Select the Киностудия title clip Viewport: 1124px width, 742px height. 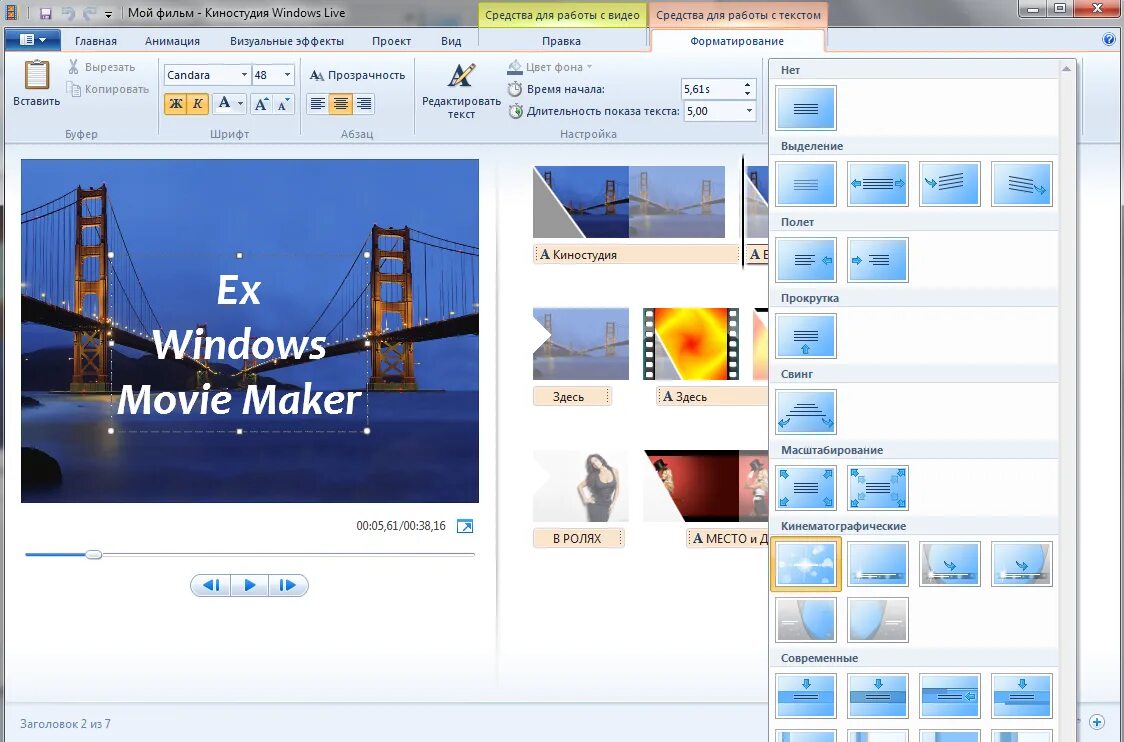[x=636, y=255]
